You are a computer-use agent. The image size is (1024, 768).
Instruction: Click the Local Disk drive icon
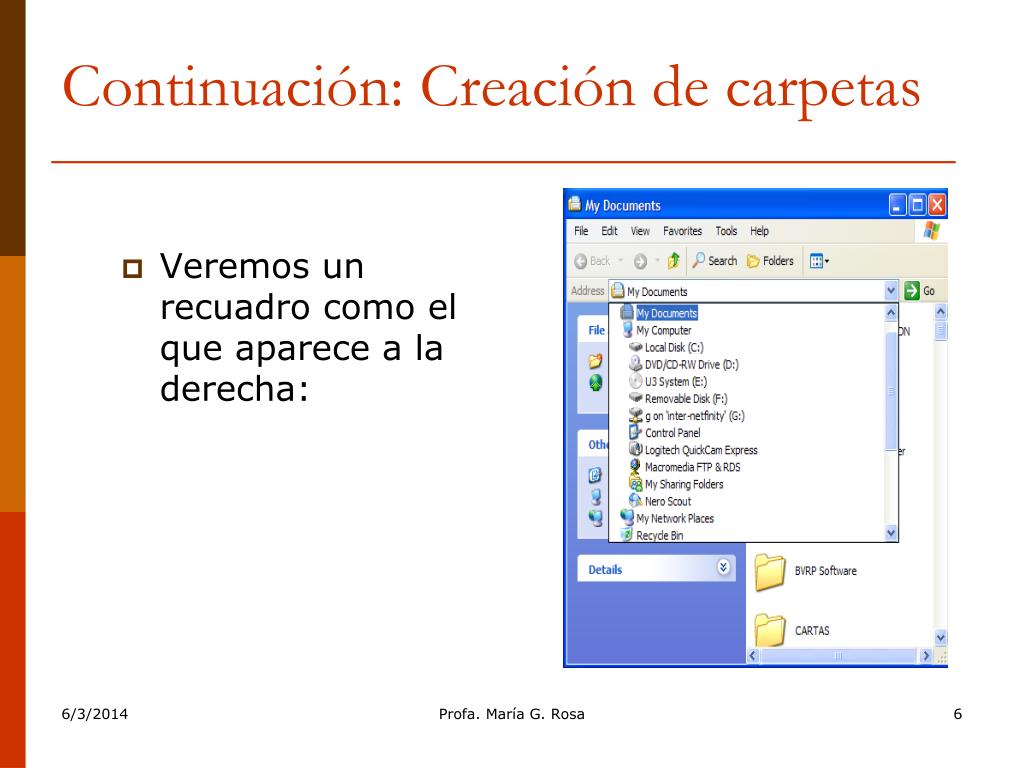pos(635,347)
